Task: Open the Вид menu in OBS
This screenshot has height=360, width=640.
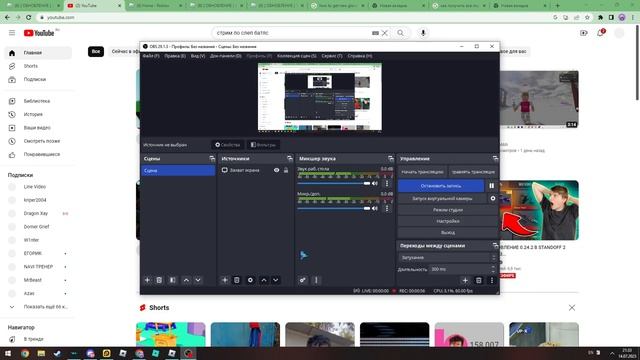Action: coord(198,56)
